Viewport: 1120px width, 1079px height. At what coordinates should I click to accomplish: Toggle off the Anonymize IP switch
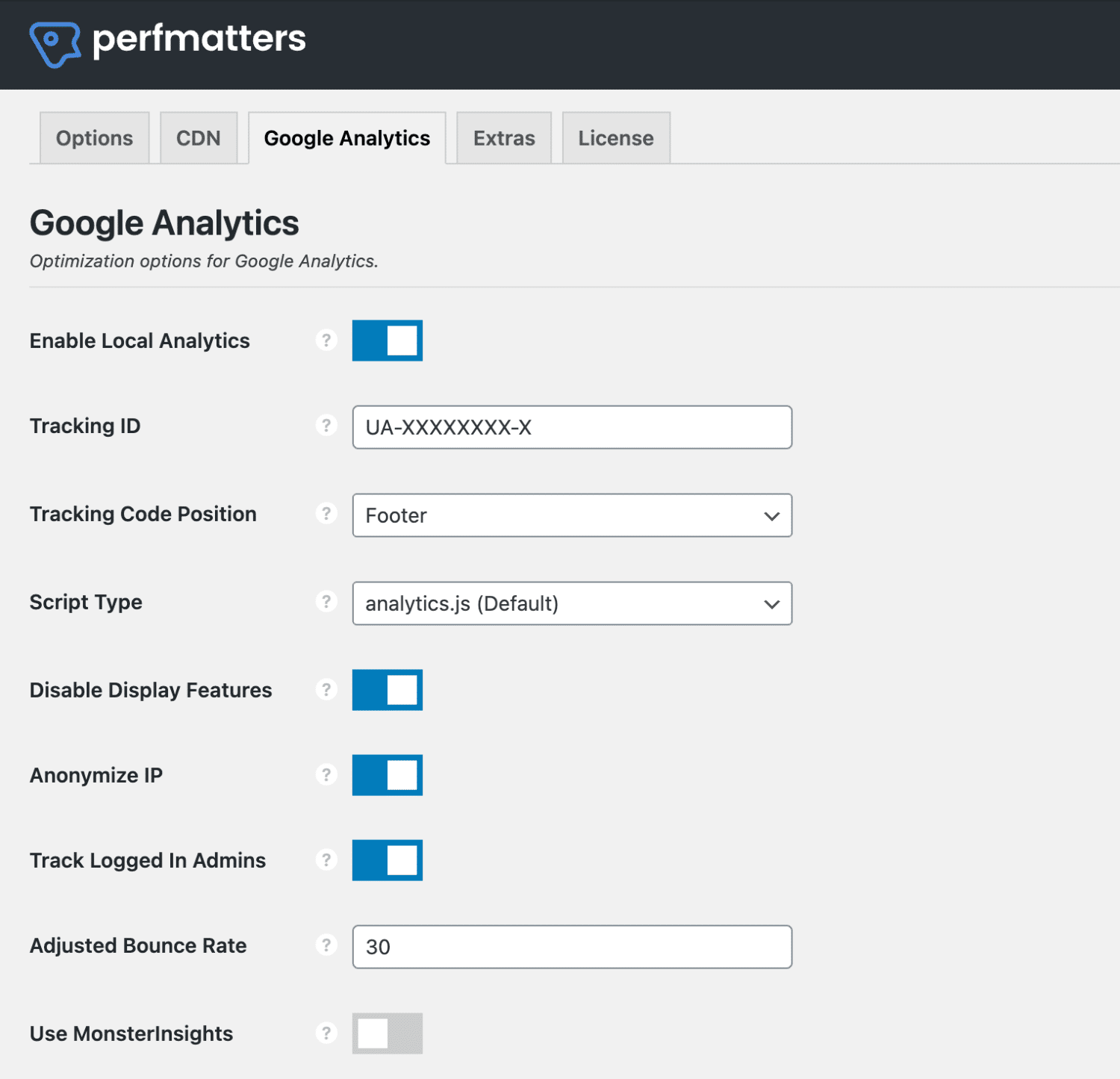tap(388, 775)
